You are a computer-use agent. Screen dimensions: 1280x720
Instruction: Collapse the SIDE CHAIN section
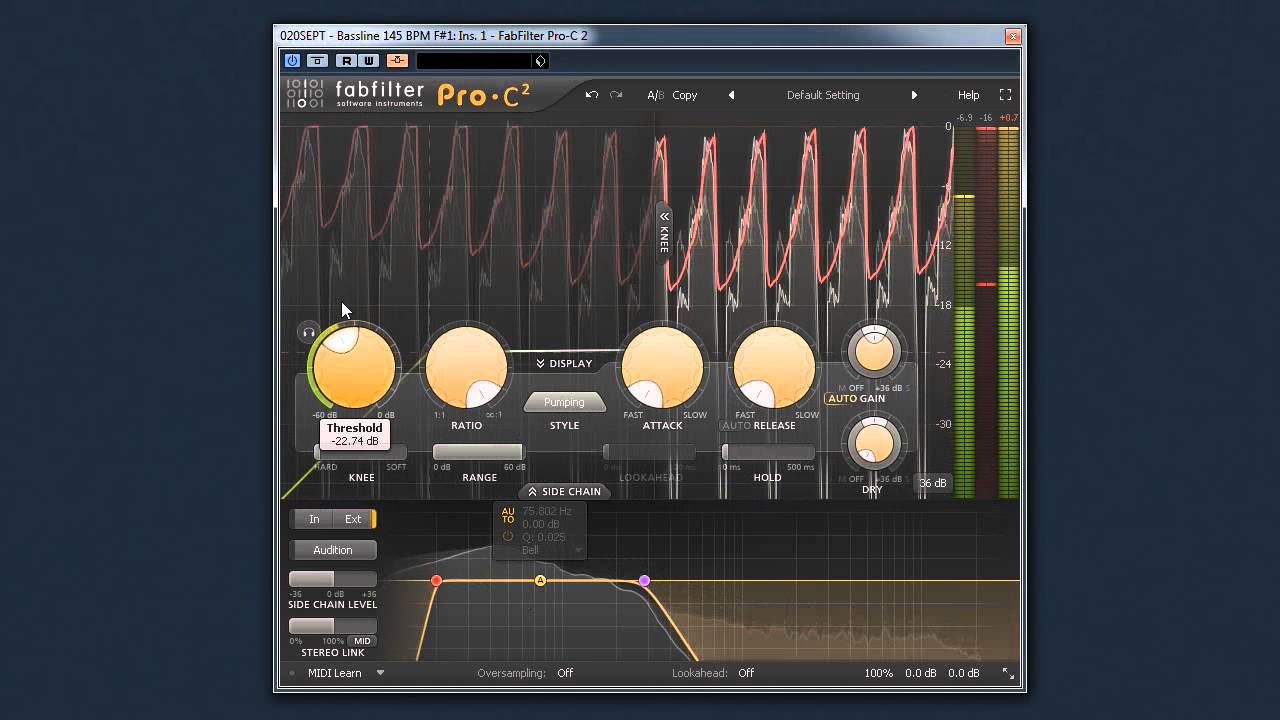[564, 491]
